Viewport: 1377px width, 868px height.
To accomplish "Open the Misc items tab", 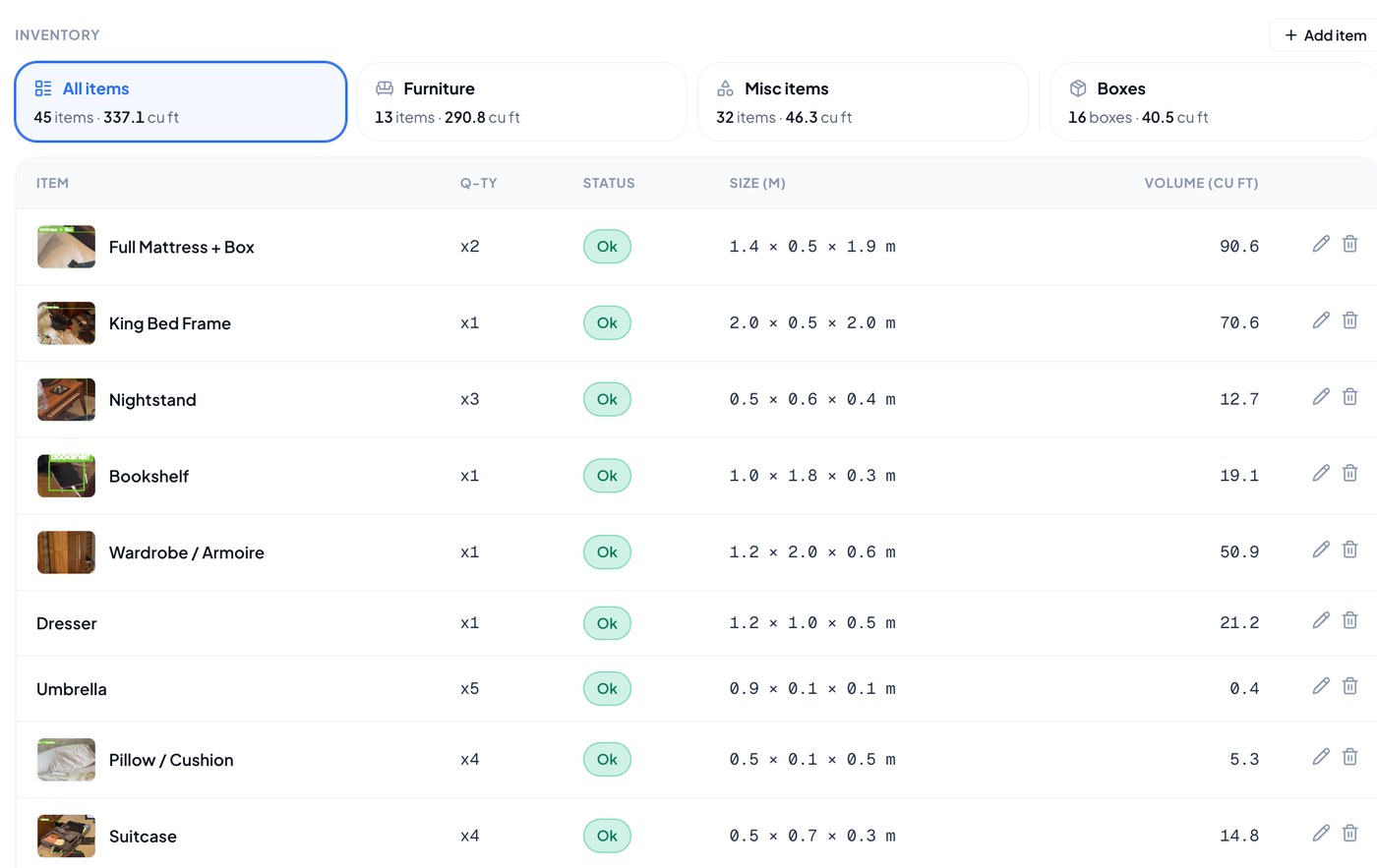I will [x=863, y=102].
